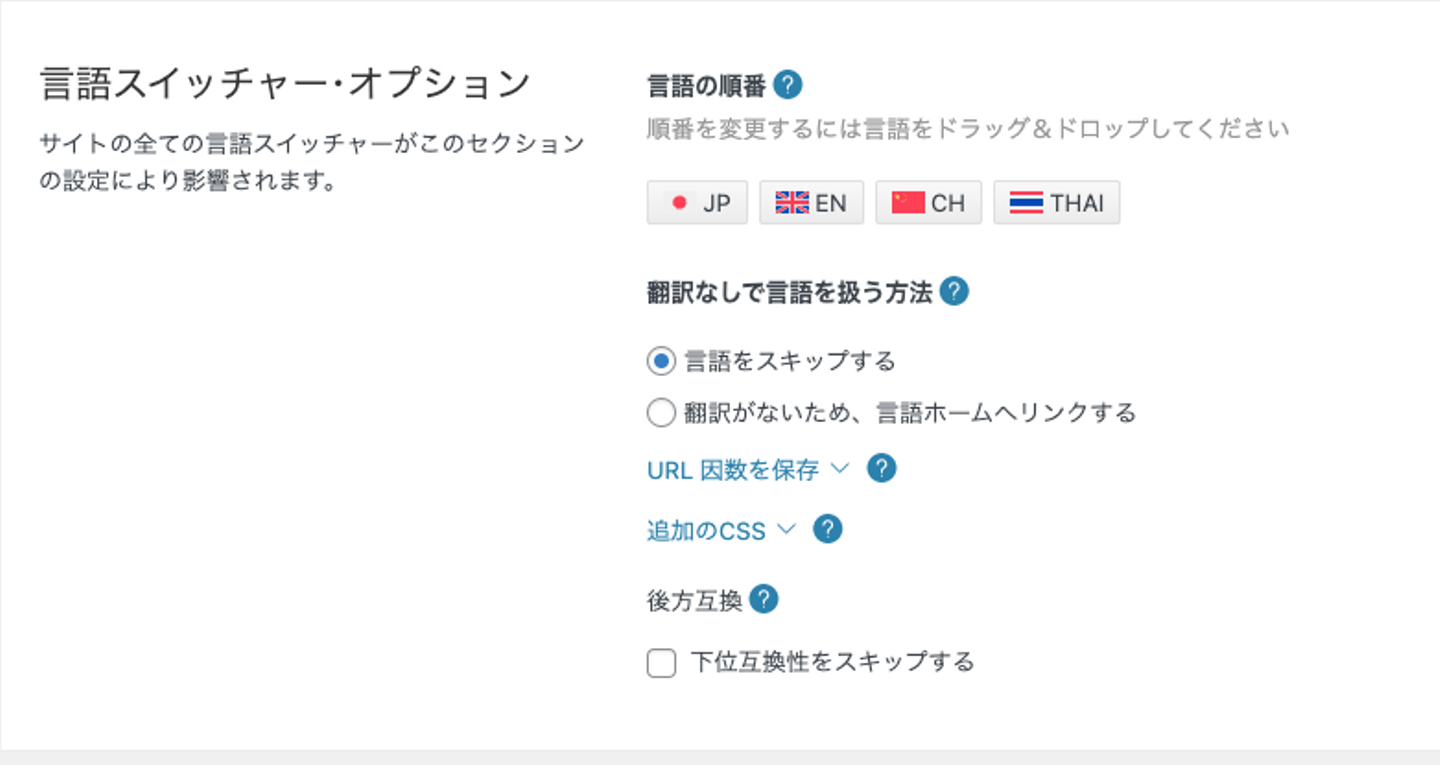1440x765 pixels.
Task: Select 言語をスキップする radio option
Action: click(x=661, y=361)
